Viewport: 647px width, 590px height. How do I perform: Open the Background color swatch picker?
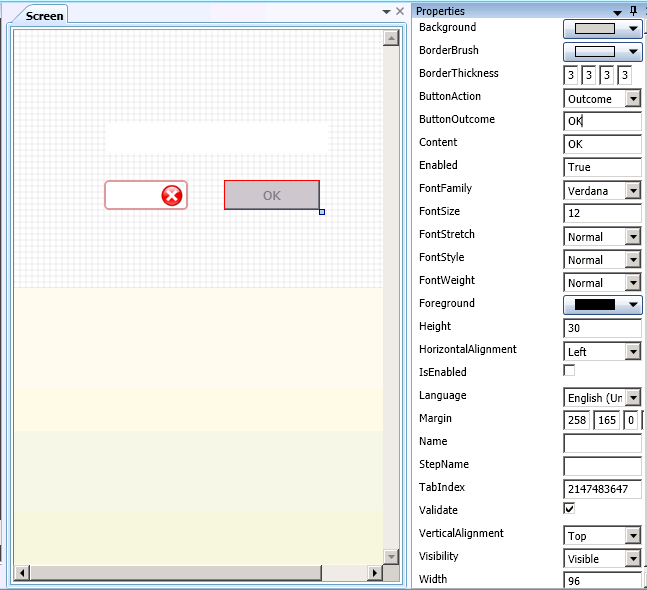602,29
